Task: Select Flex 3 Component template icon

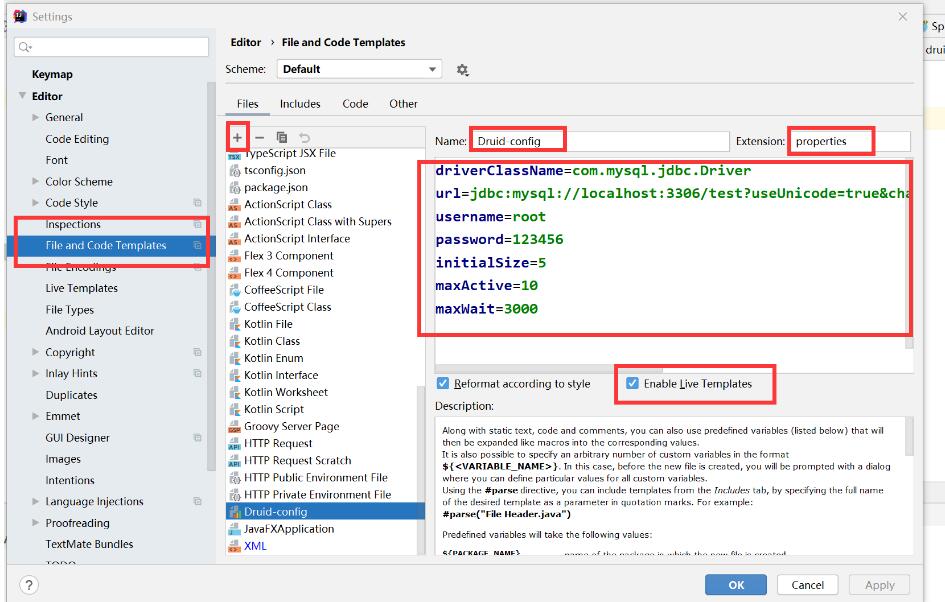Action: (234, 256)
